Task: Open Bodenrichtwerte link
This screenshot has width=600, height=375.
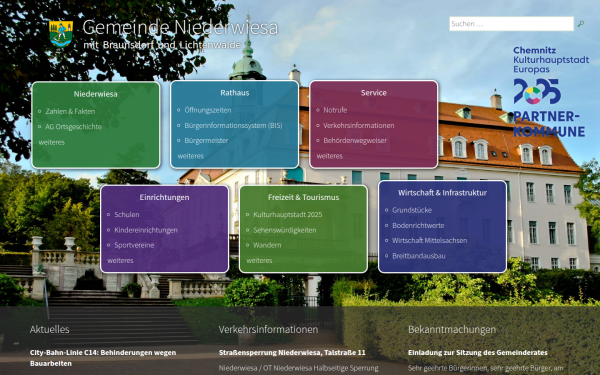Action: coord(418,225)
